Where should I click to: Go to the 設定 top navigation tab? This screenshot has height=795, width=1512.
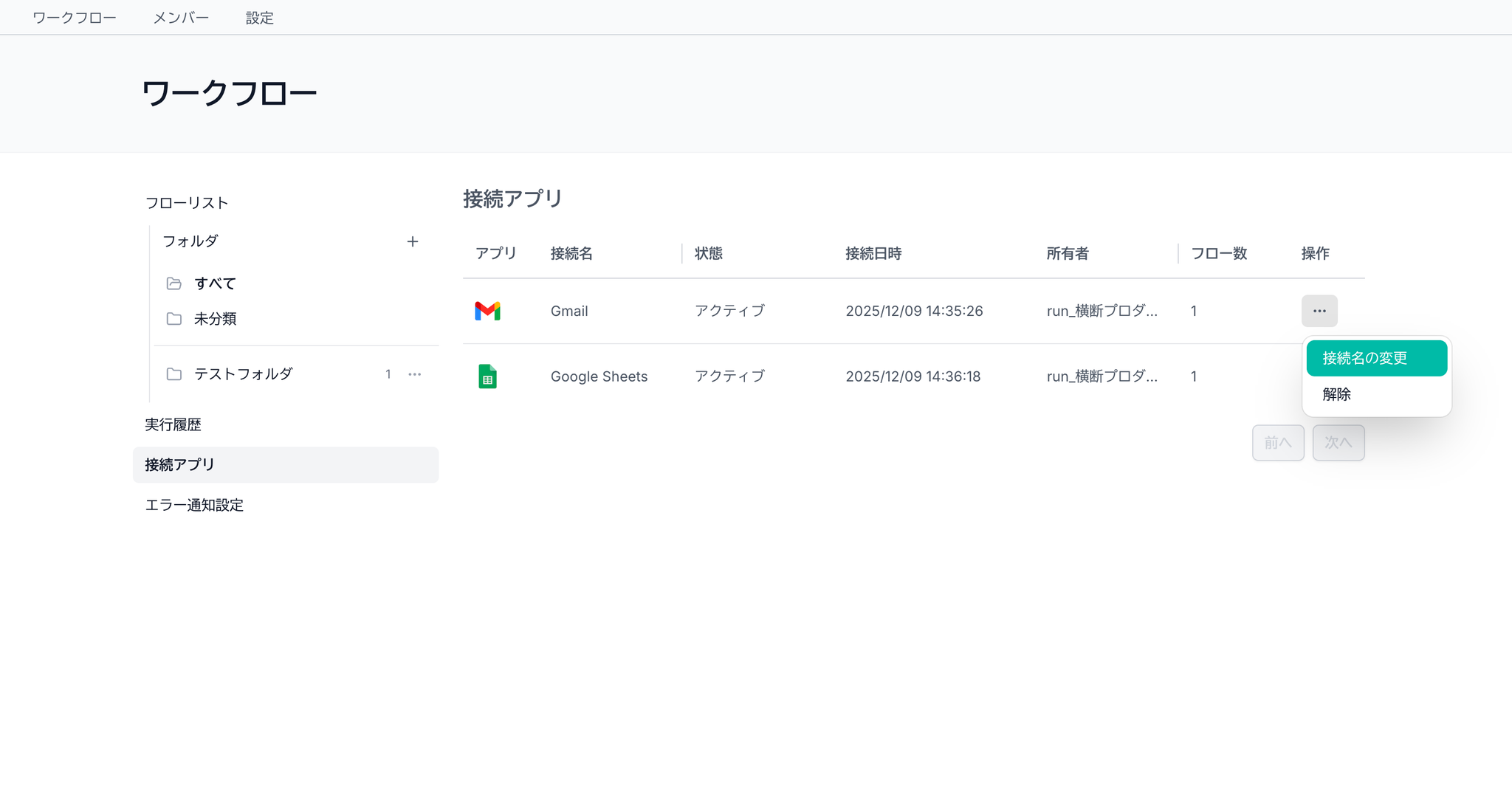point(260,18)
